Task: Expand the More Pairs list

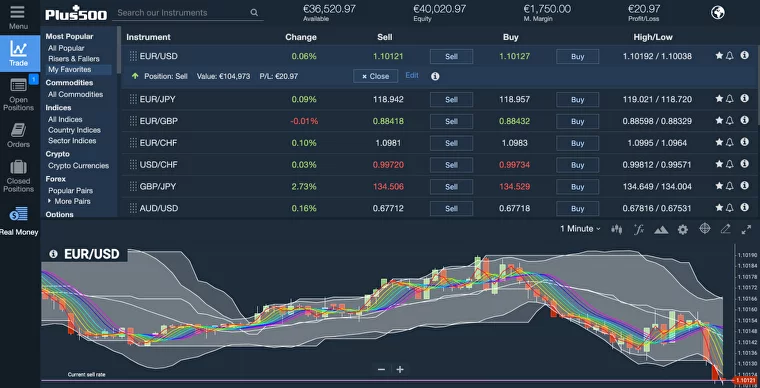Action: (69, 201)
